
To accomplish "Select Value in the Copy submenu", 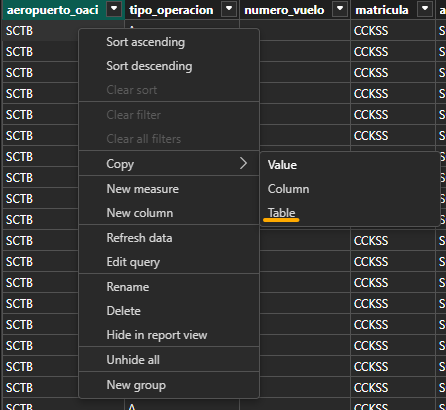I will point(350,165).
